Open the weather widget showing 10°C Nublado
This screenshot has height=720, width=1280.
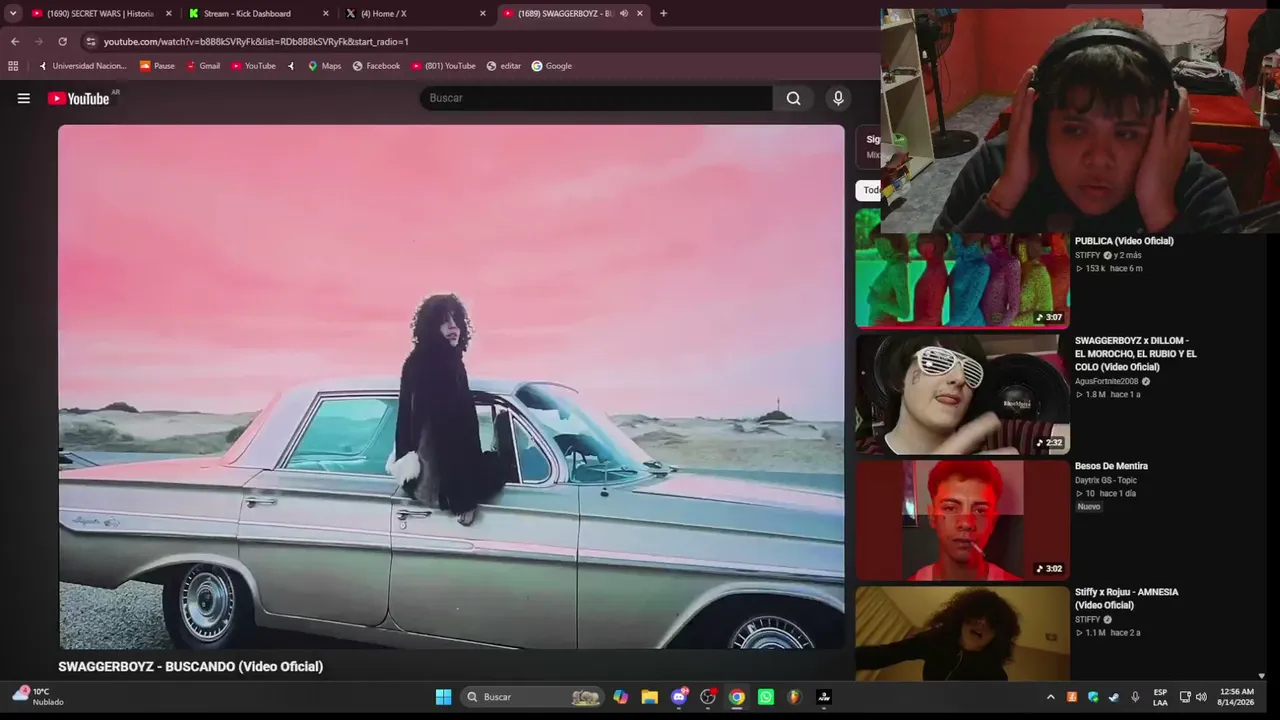[x=38, y=696]
